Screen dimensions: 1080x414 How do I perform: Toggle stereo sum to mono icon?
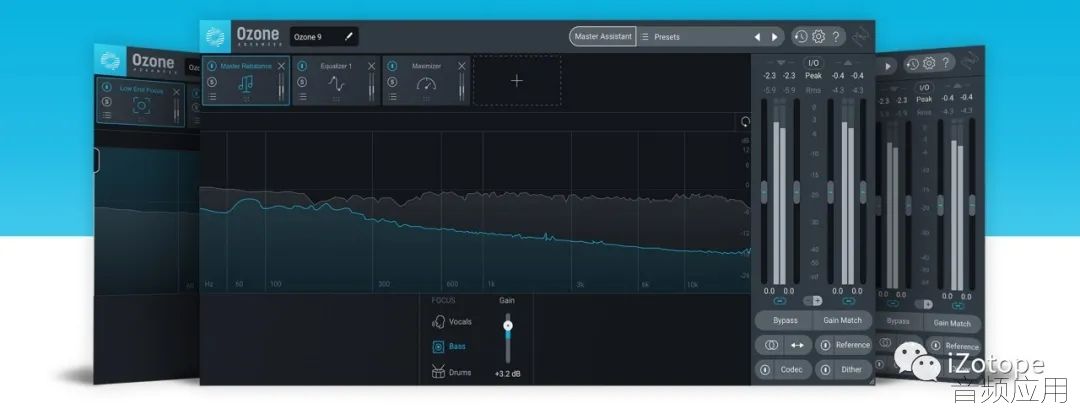pos(771,345)
